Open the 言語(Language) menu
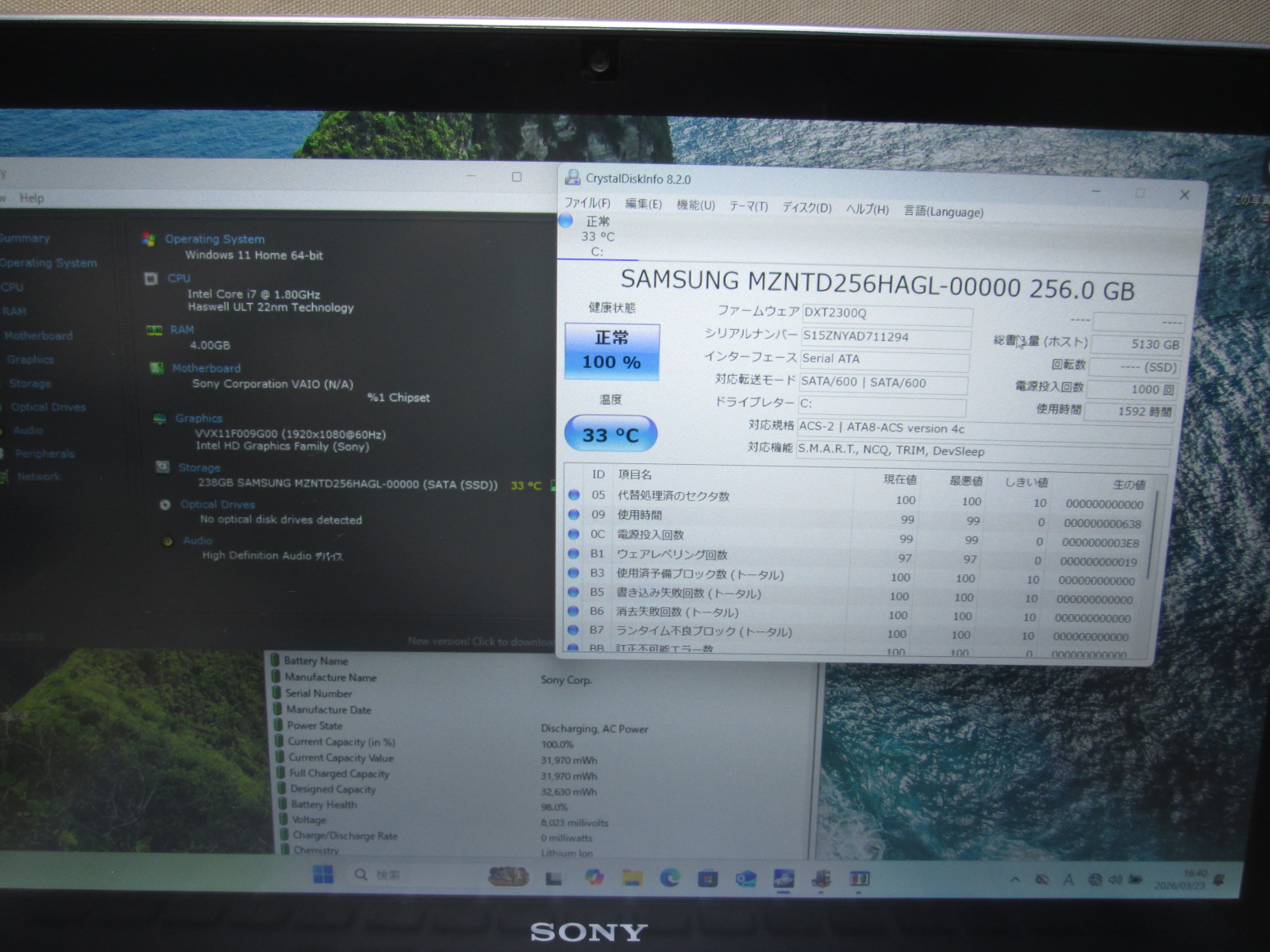 [x=943, y=212]
